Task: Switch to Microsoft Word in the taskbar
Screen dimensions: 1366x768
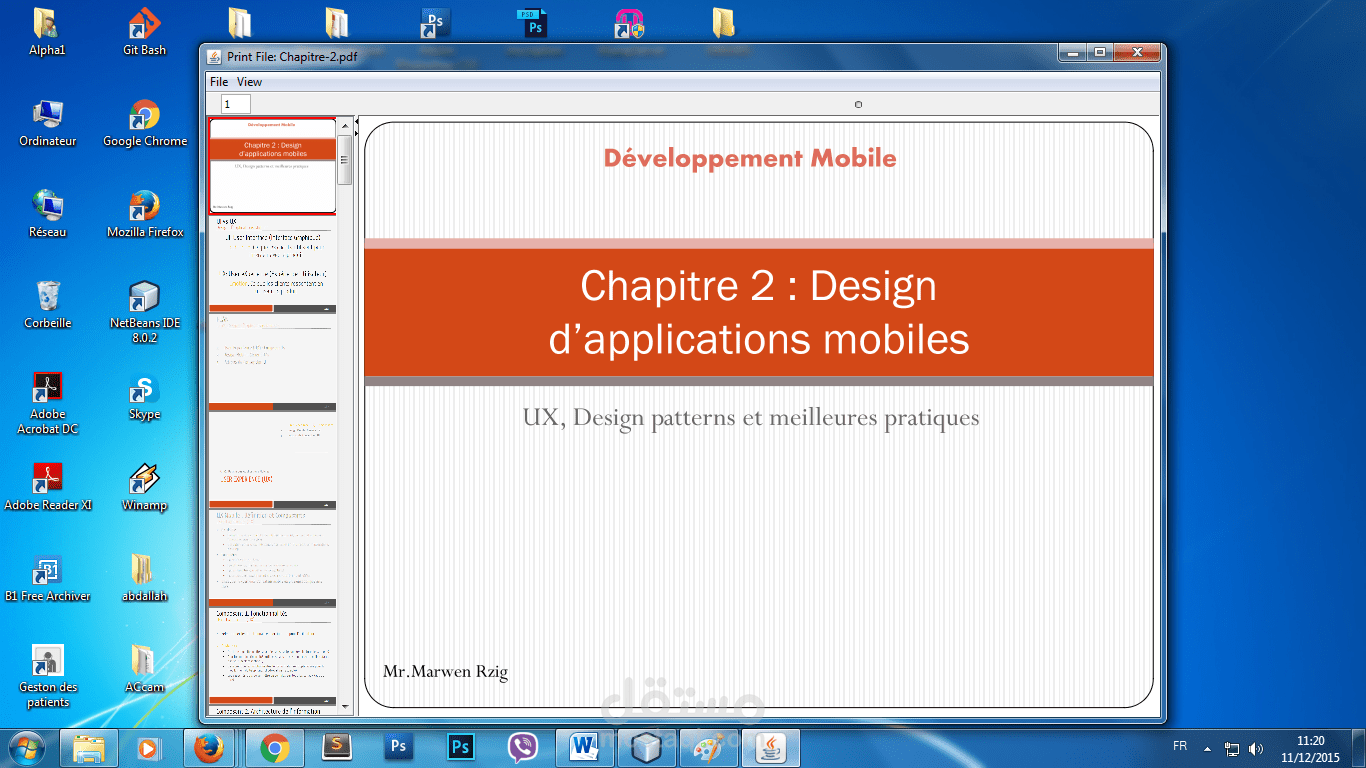Action: pyautogui.click(x=585, y=747)
